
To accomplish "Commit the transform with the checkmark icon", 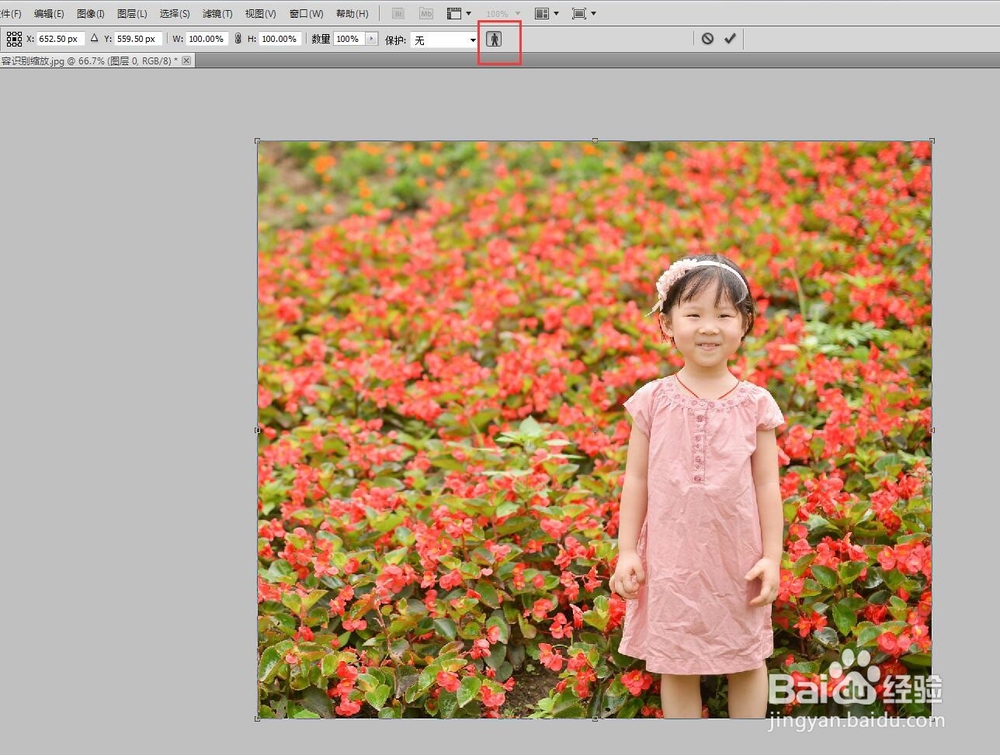I will [730, 39].
